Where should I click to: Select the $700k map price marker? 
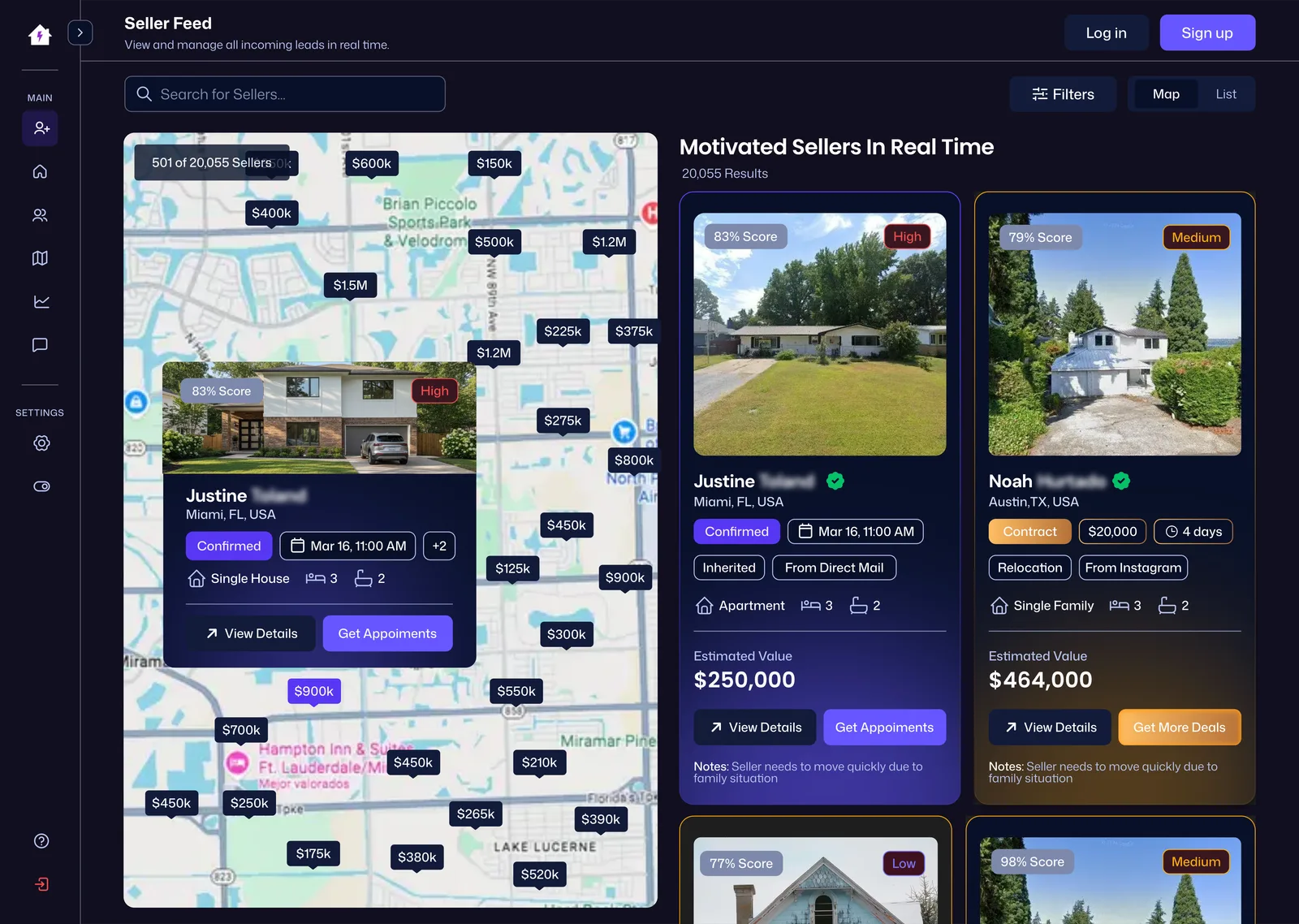coord(241,731)
